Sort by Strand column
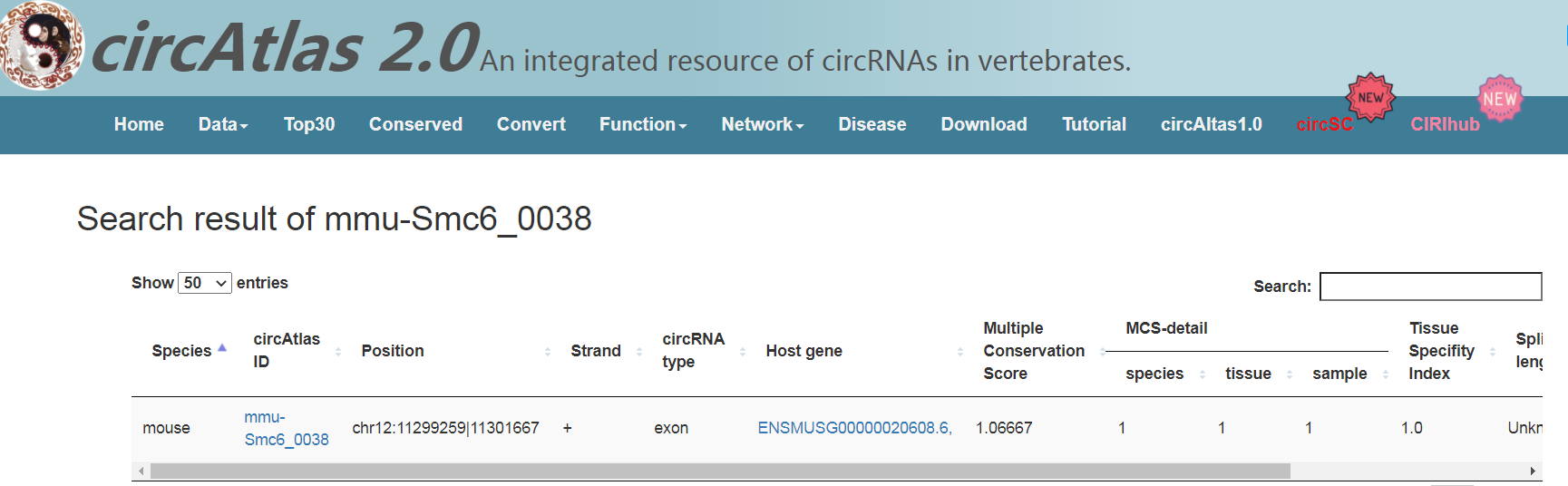Image resolution: width=1568 pixels, height=486 pixels. click(x=639, y=351)
